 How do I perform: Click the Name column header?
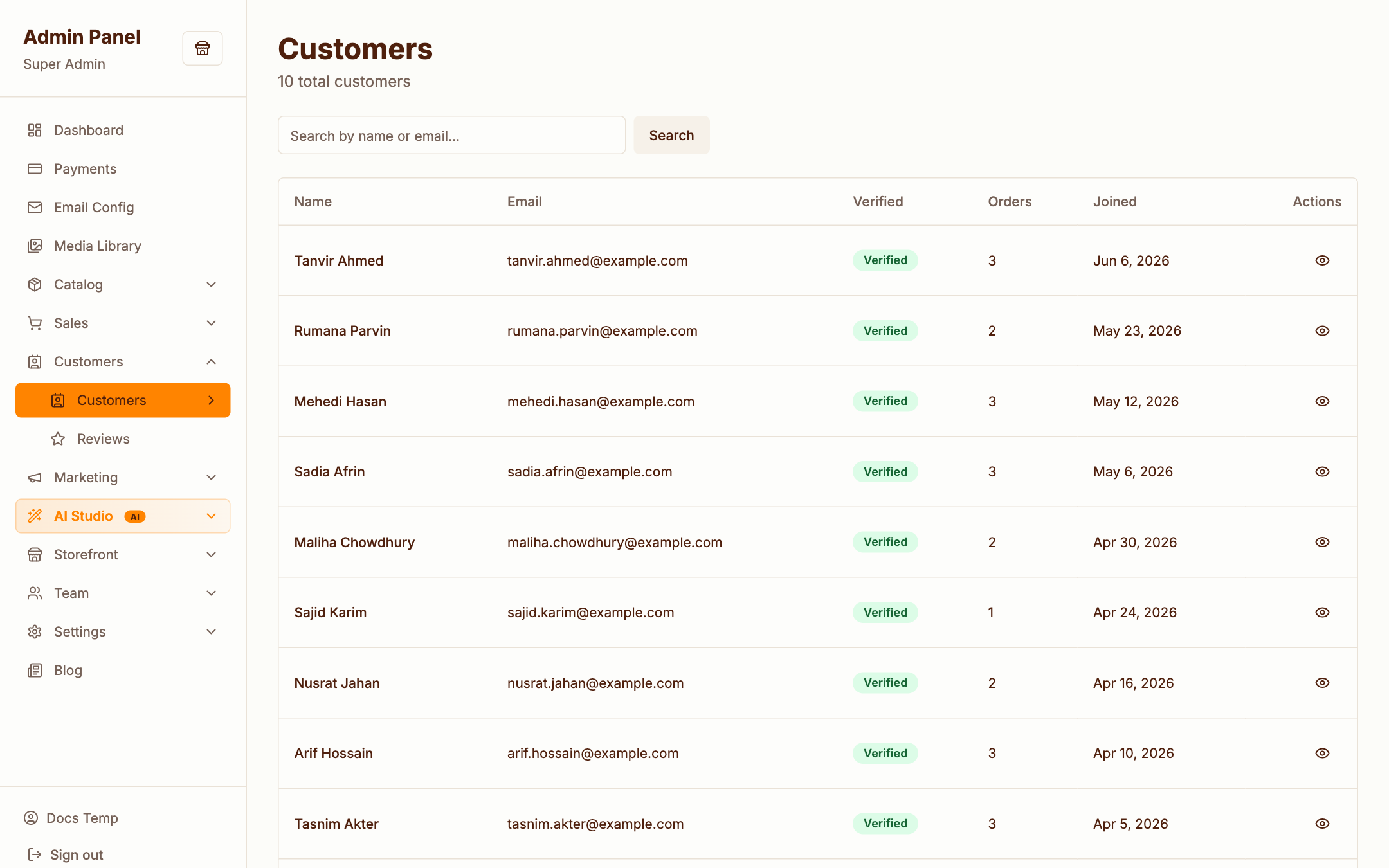313,201
